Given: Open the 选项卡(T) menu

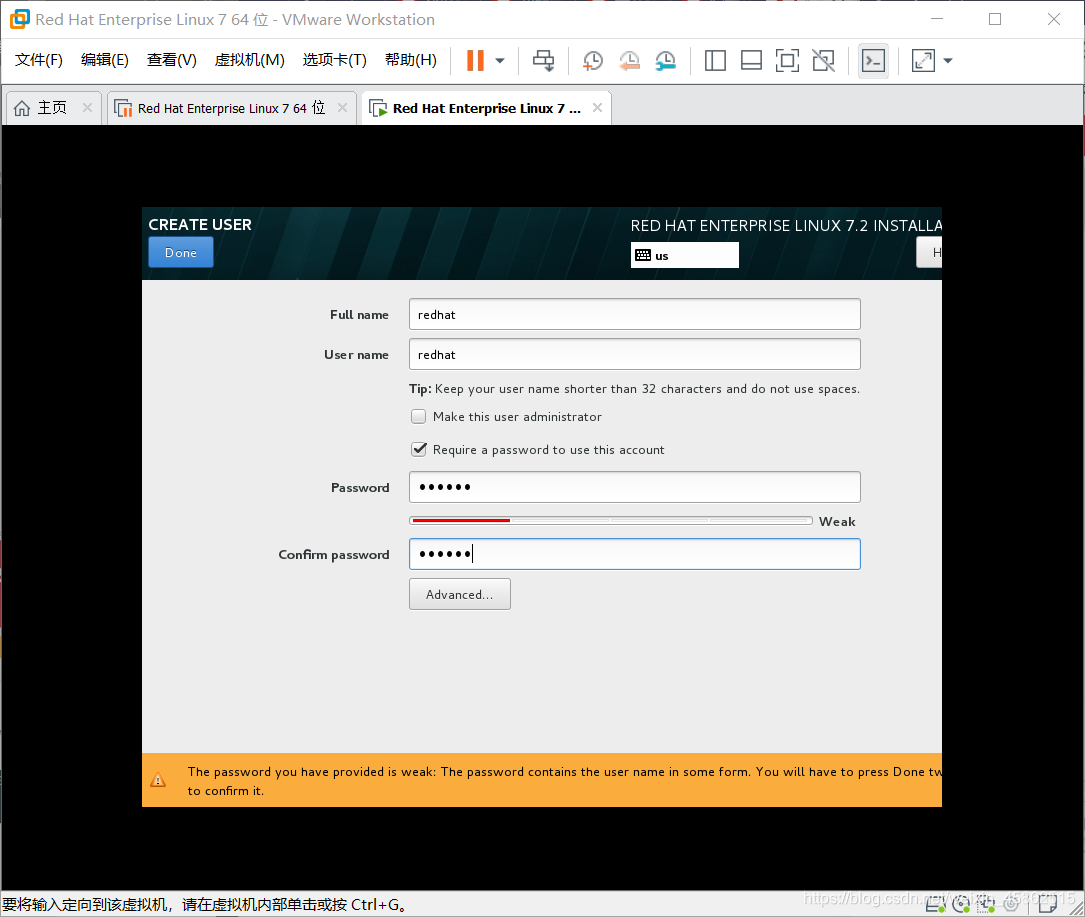Looking at the screenshot, I should coord(334,60).
